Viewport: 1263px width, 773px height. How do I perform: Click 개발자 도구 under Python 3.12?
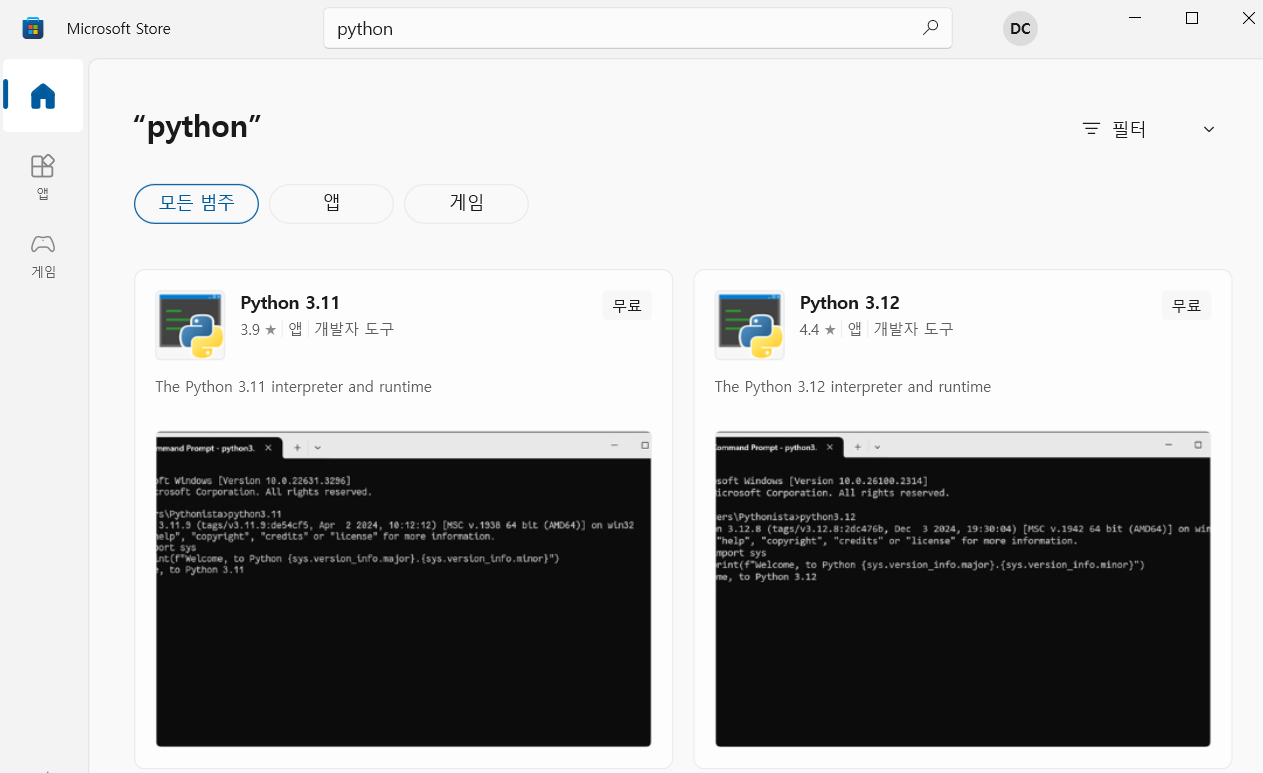(913, 329)
